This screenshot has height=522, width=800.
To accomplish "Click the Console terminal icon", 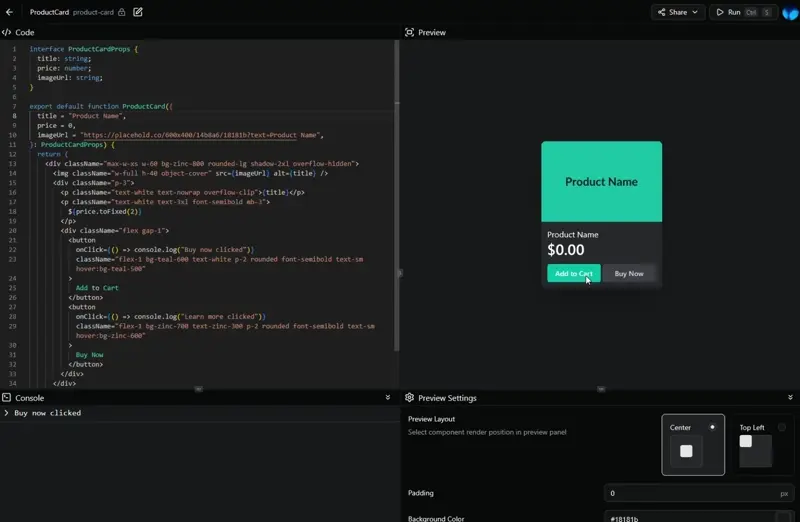I will (7, 397).
